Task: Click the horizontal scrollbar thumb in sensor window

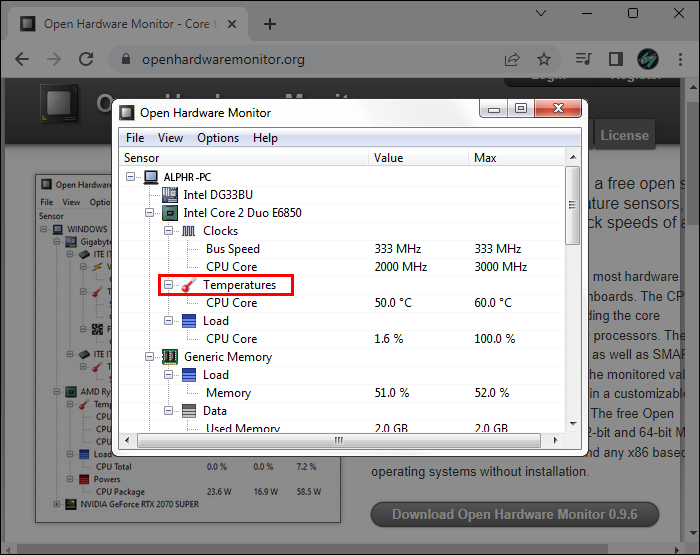Action: click(x=339, y=440)
